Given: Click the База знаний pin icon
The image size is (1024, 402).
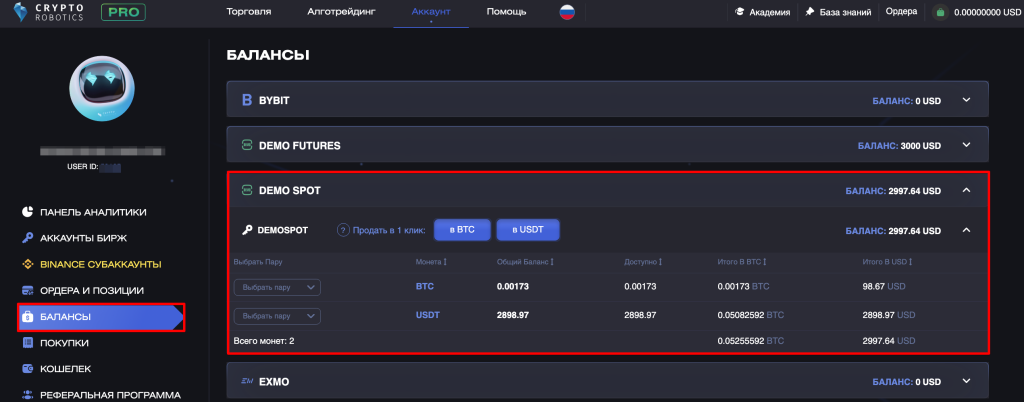Looking at the screenshot, I should [810, 12].
